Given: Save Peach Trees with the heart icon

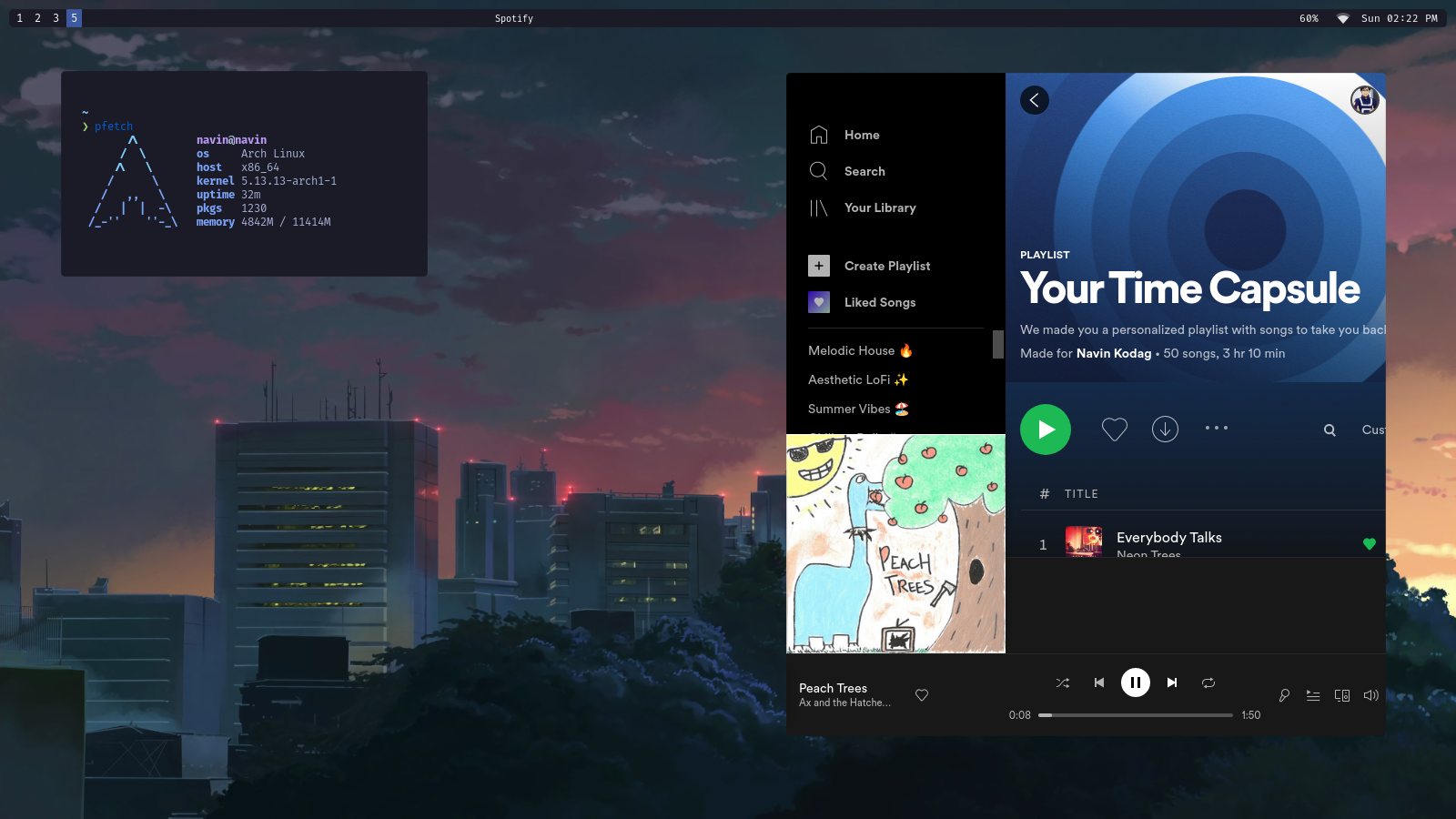Looking at the screenshot, I should [922, 695].
